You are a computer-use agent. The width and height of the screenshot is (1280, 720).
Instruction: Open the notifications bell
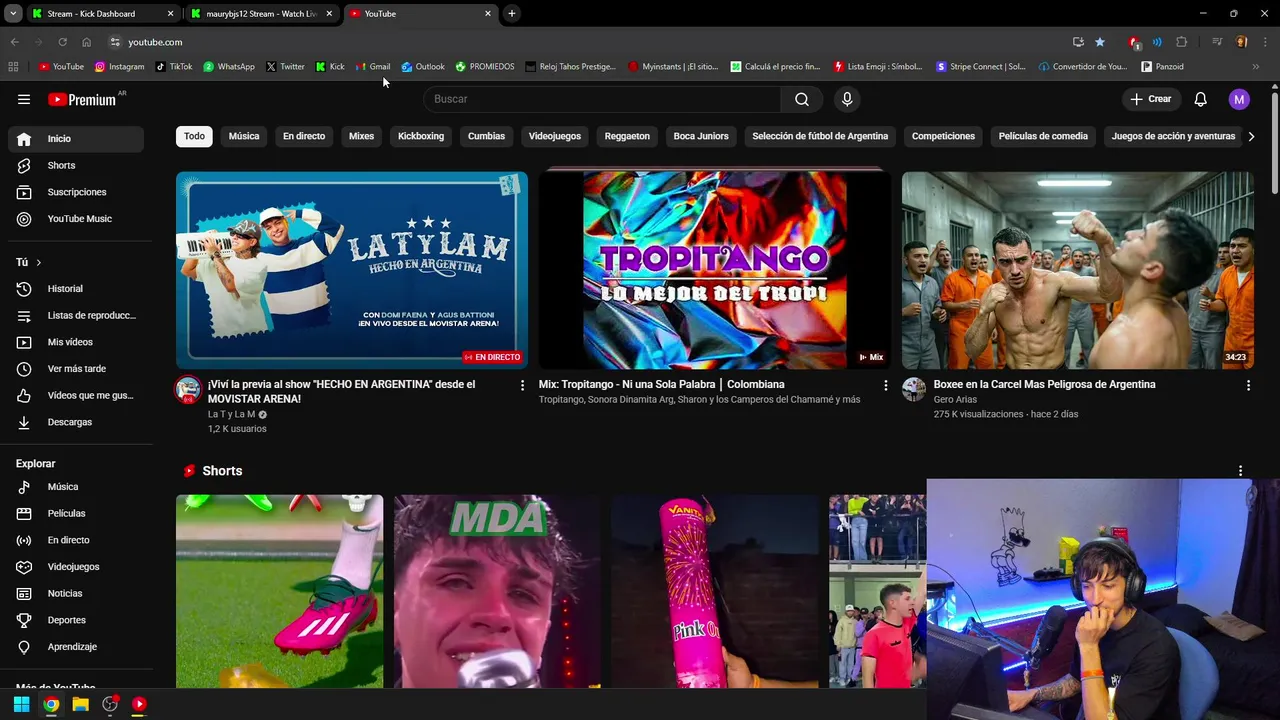[x=1201, y=99]
